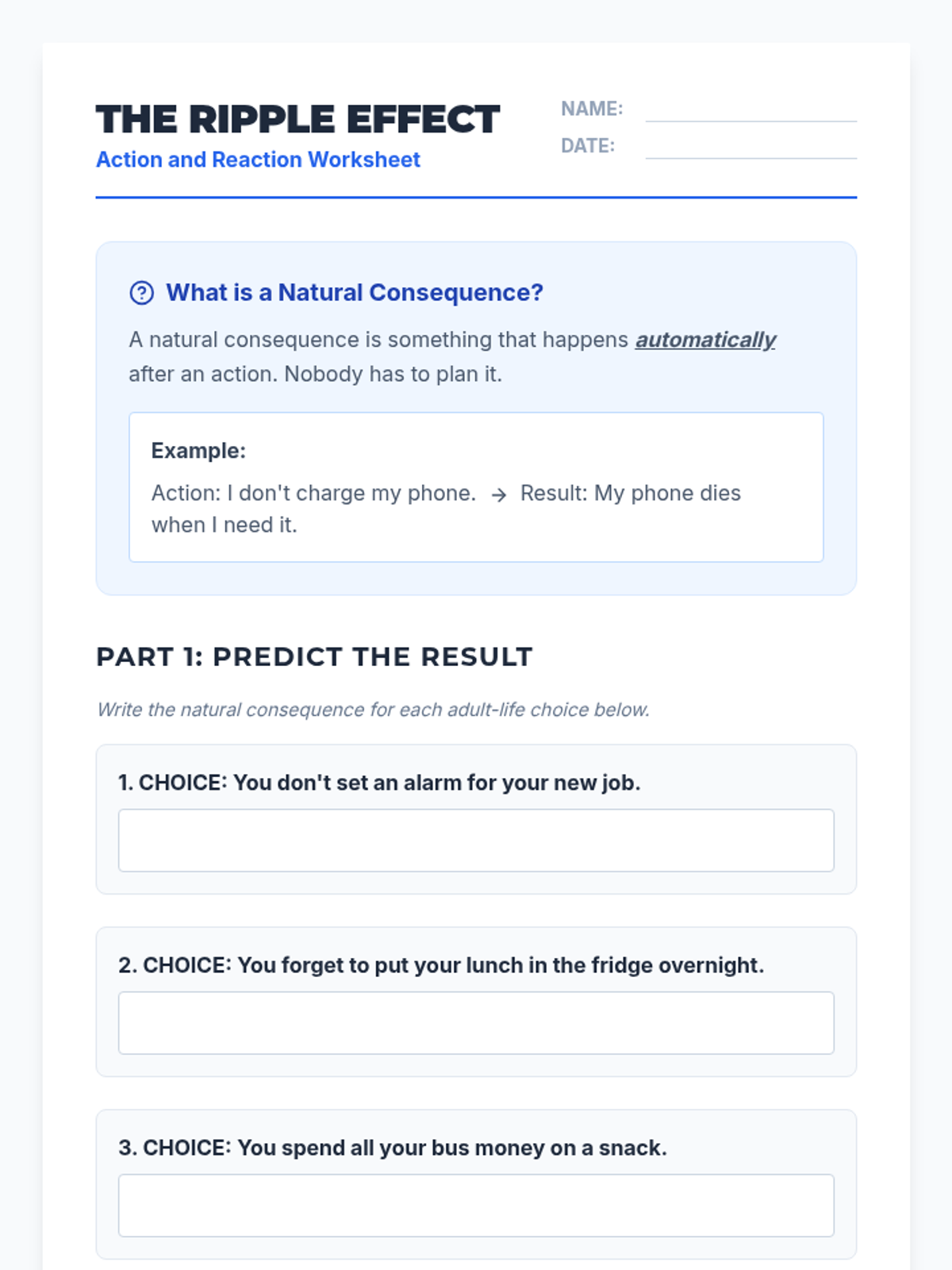The width and height of the screenshot is (952, 1270).
Task: Click the underlined word 'automatically'
Action: (704, 340)
